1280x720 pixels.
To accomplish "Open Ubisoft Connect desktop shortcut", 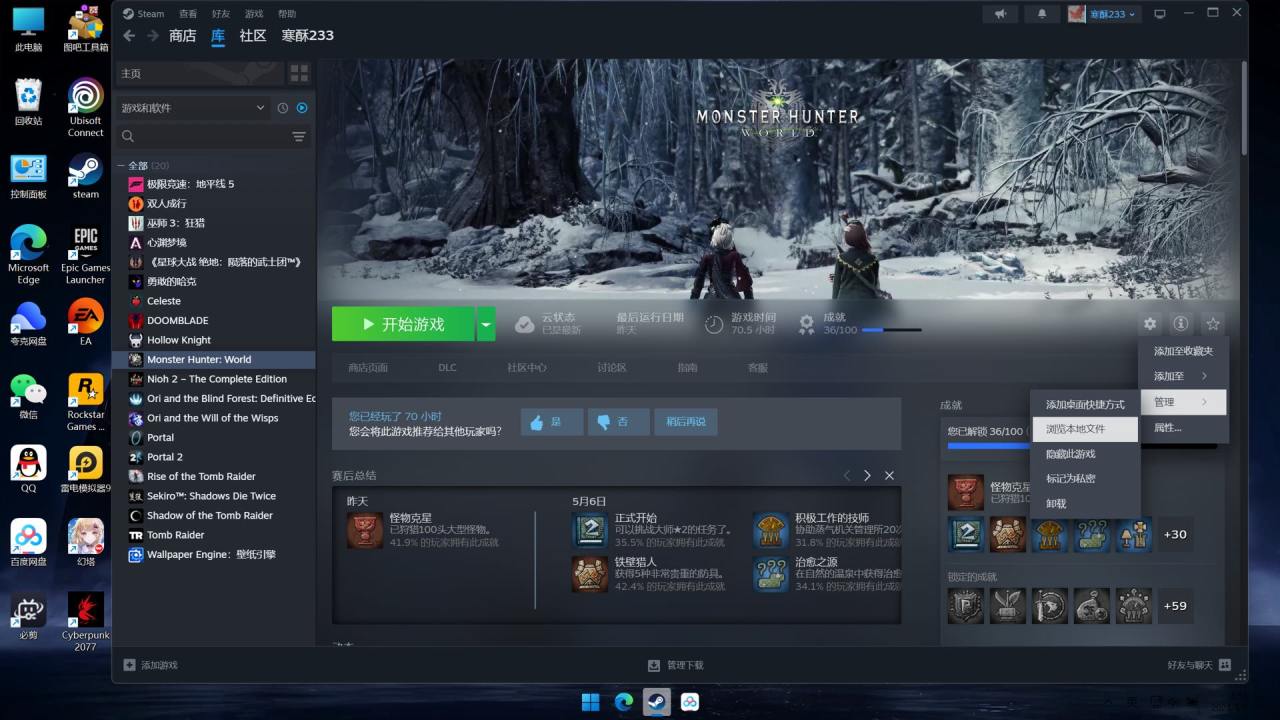I will [x=86, y=108].
